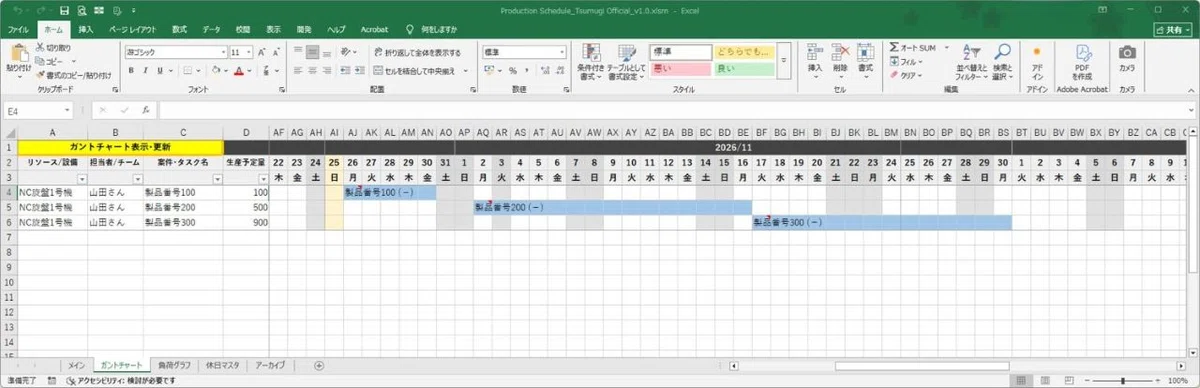
Task: Click the Delete cells (削除) icon
Action: [x=840, y=52]
